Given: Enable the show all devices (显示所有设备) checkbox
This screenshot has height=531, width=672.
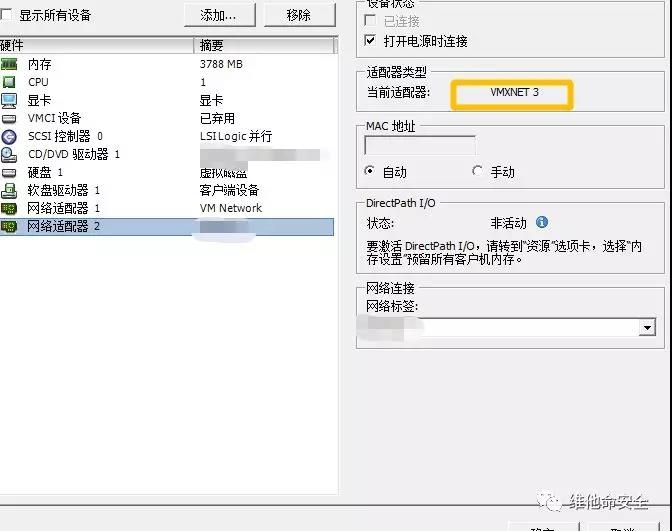Looking at the screenshot, I should click(7, 16).
